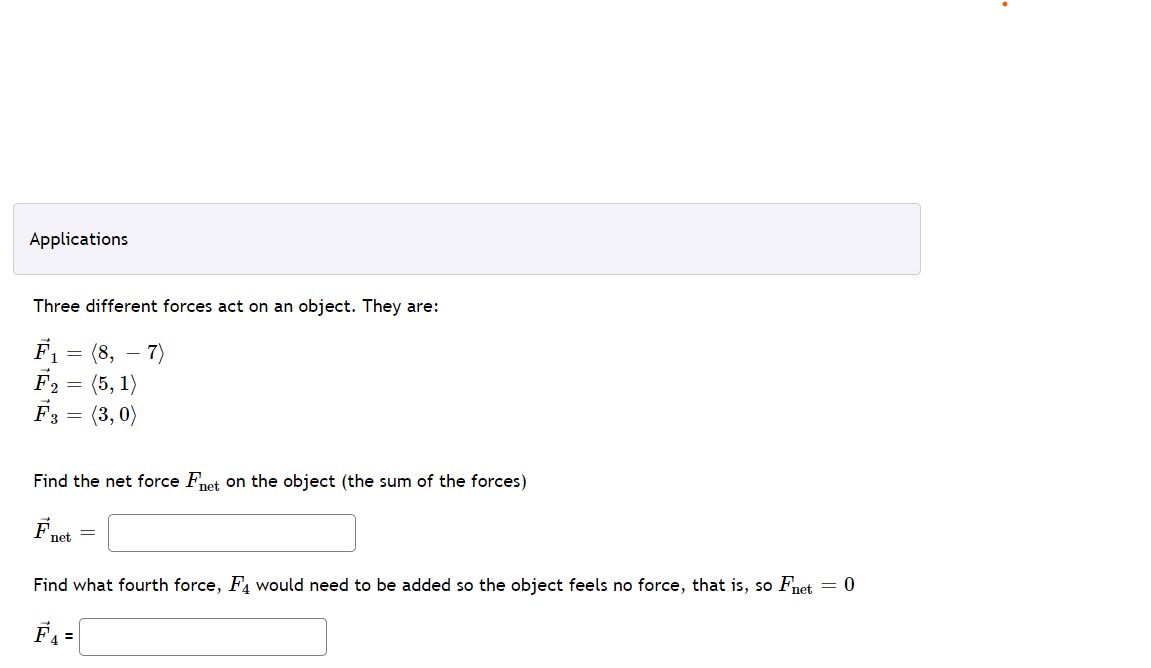This screenshot has width=1151, height=668.
Task: Click the vector F1 equation line
Action: 98,351
